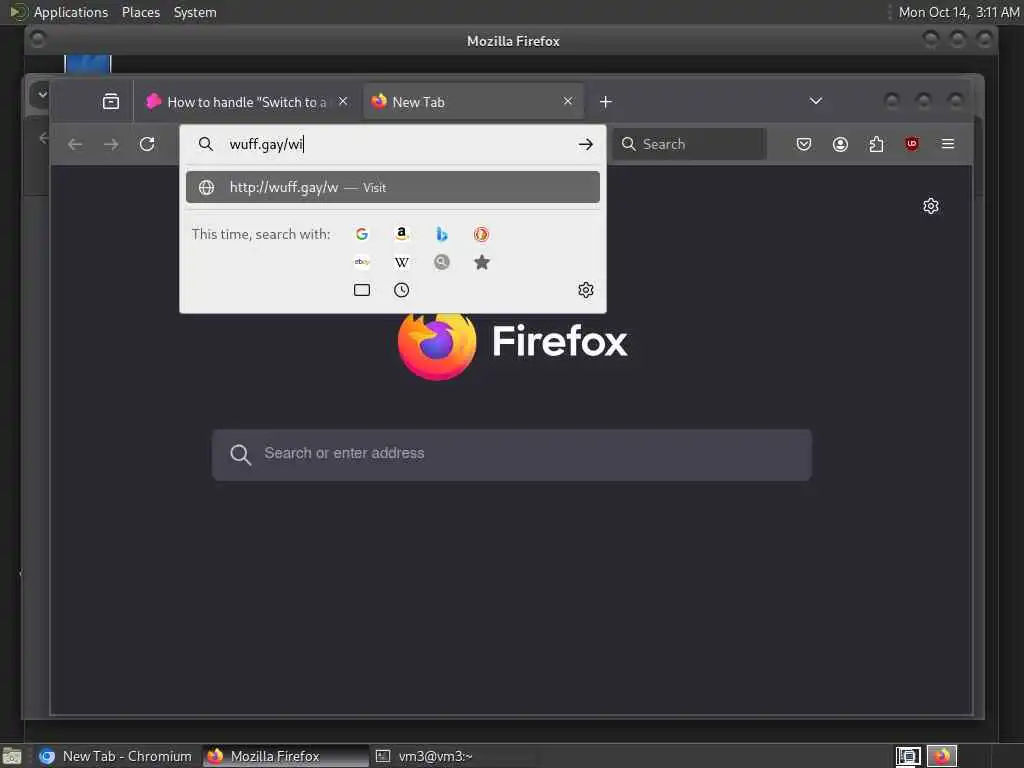Open the Firefox account icon
Image resolution: width=1024 pixels, height=768 pixels.
(x=840, y=144)
